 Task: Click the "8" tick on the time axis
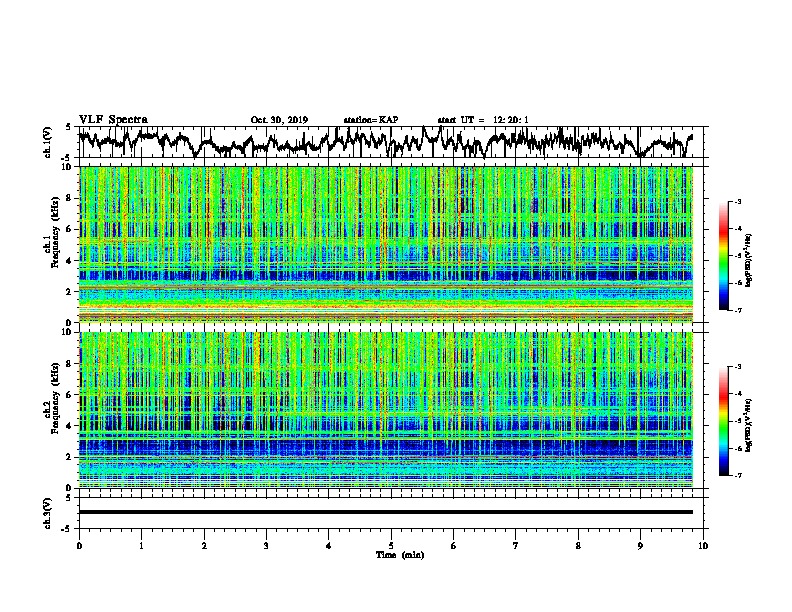pyautogui.click(x=578, y=546)
